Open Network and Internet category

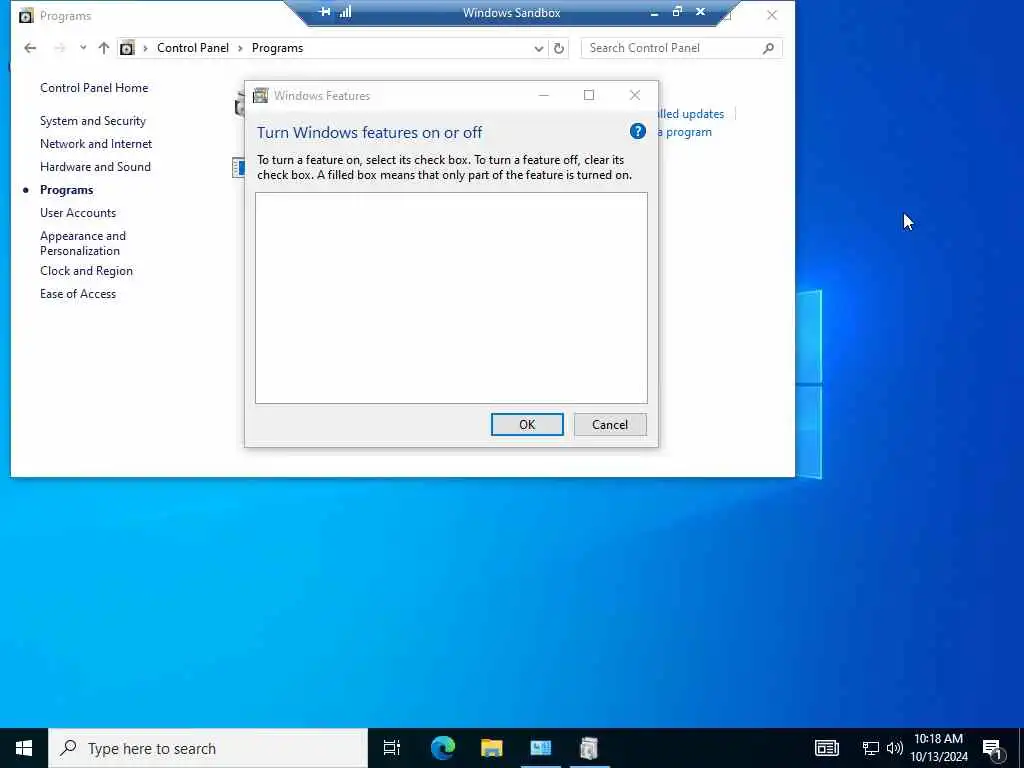[96, 144]
